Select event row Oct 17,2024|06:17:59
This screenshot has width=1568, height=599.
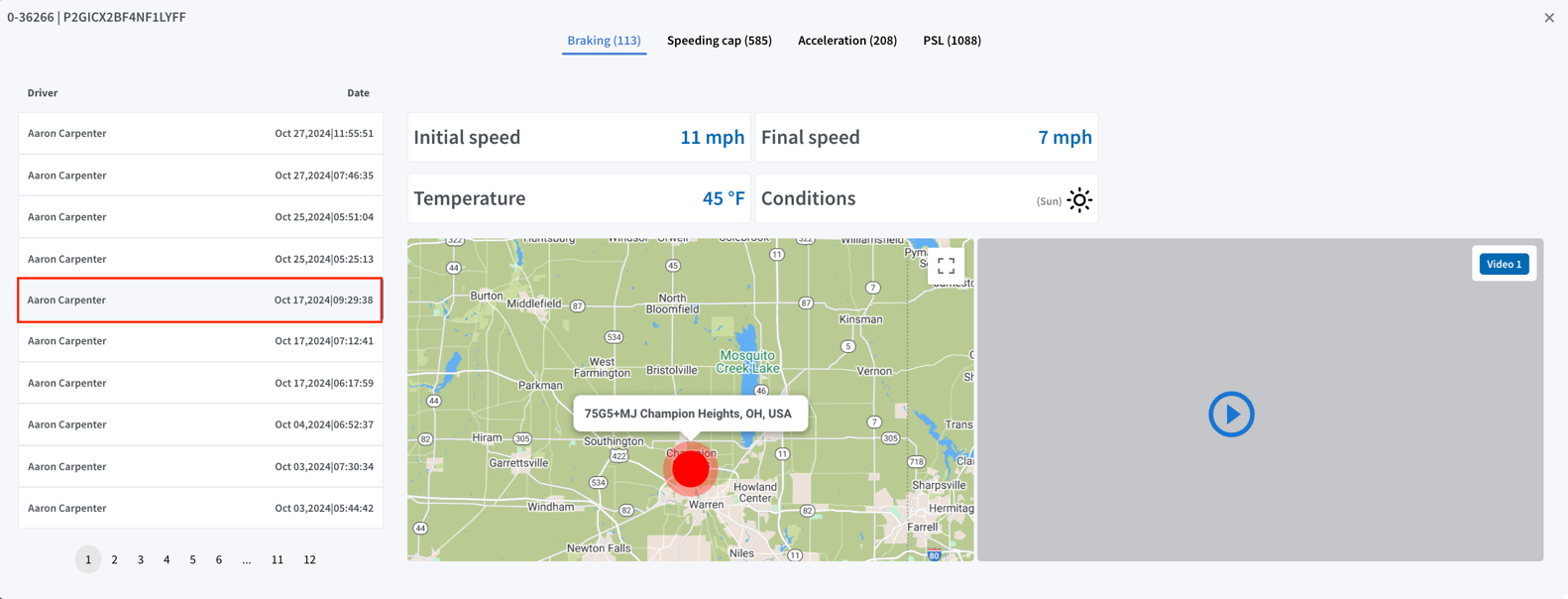200,383
